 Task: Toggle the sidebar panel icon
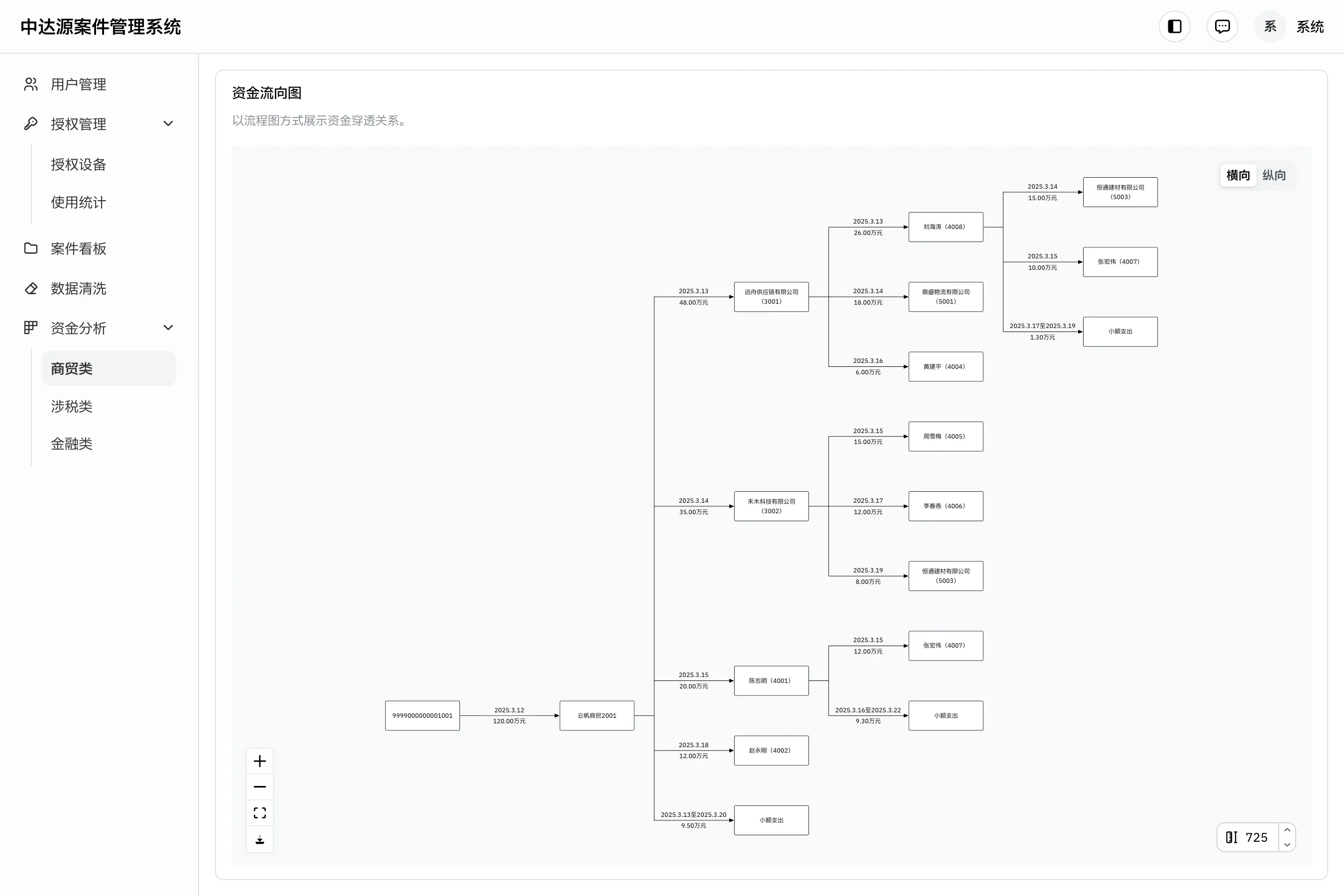coord(1174,26)
